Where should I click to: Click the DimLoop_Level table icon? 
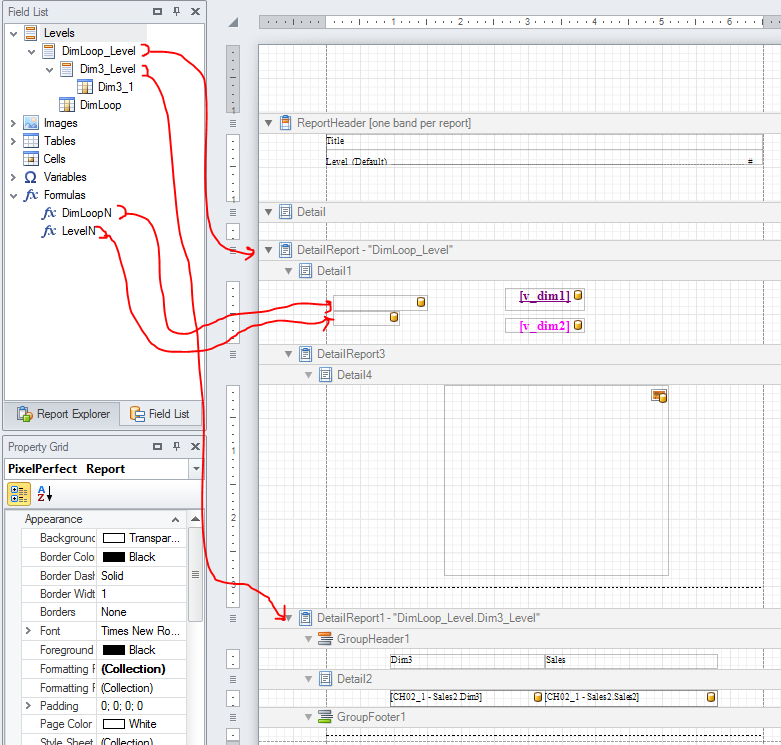[x=48, y=51]
